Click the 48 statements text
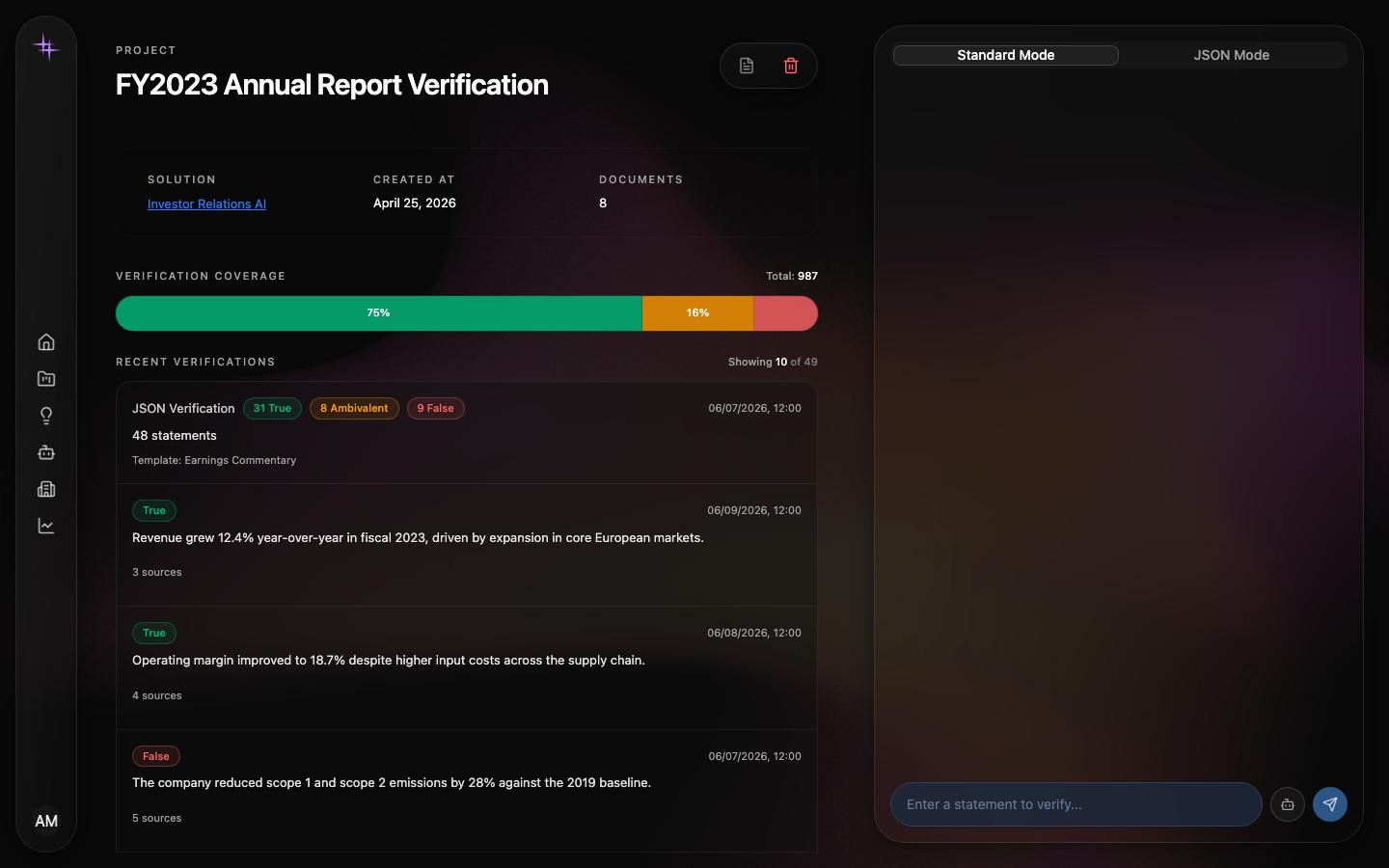 (x=175, y=435)
